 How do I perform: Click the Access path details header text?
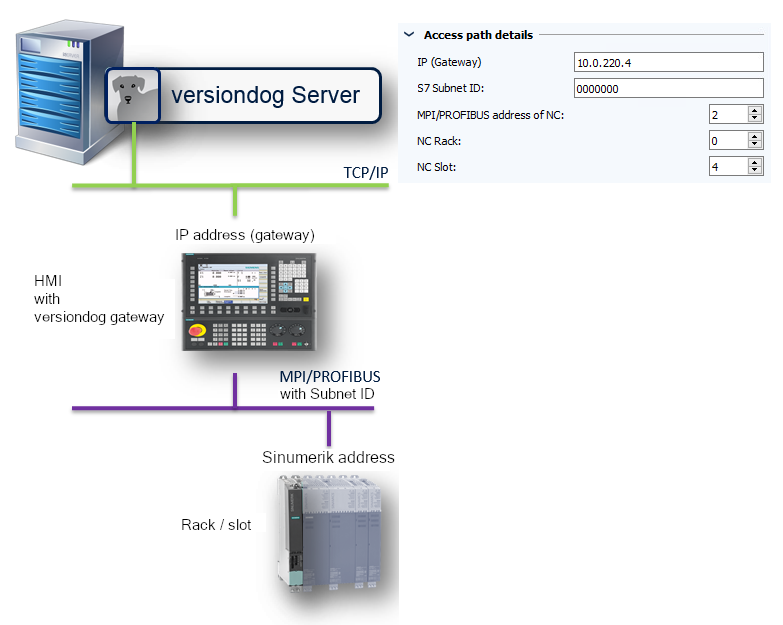(x=478, y=35)
